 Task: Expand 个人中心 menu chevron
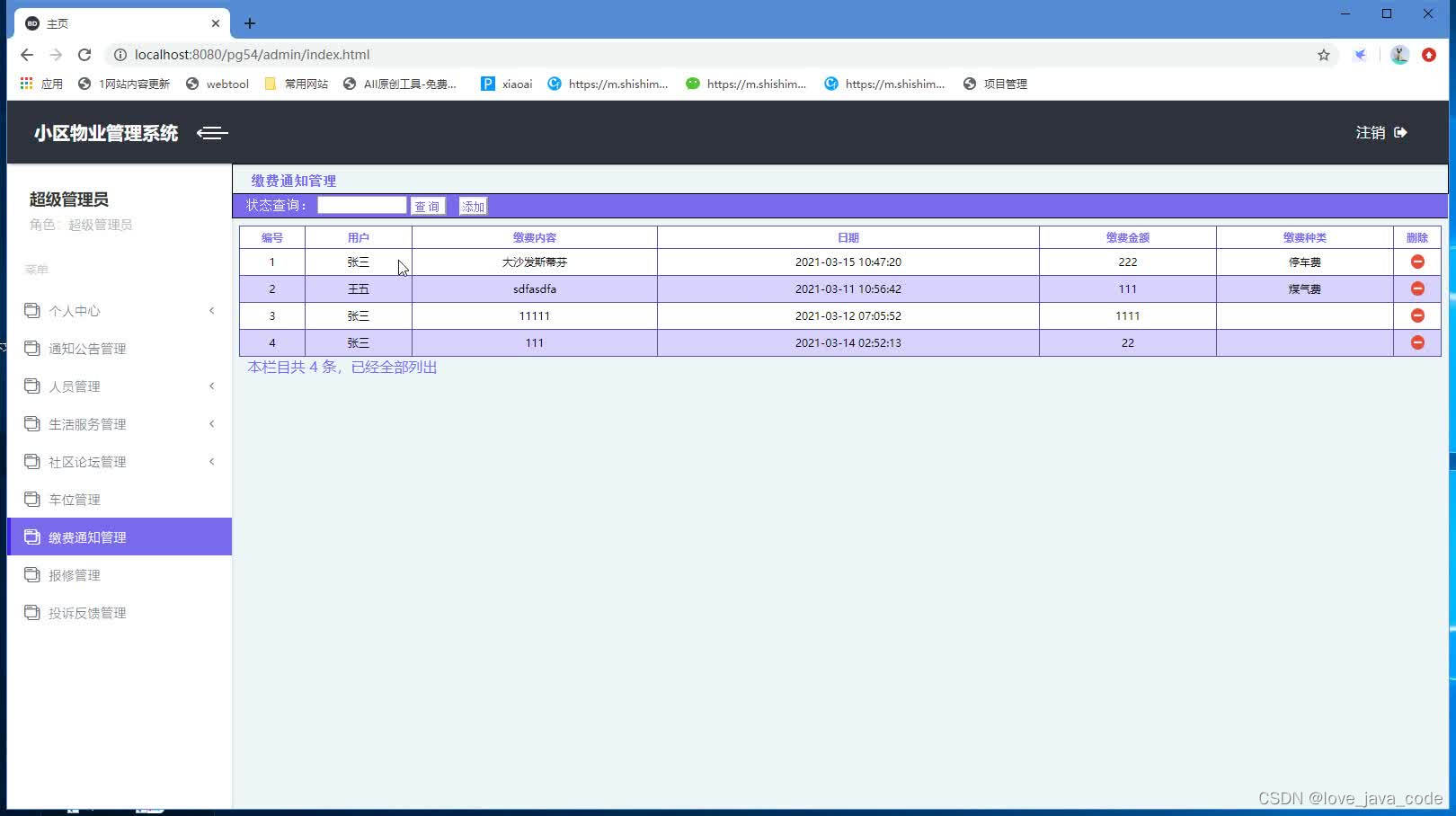pyautogui.click(x=212, y=311)
